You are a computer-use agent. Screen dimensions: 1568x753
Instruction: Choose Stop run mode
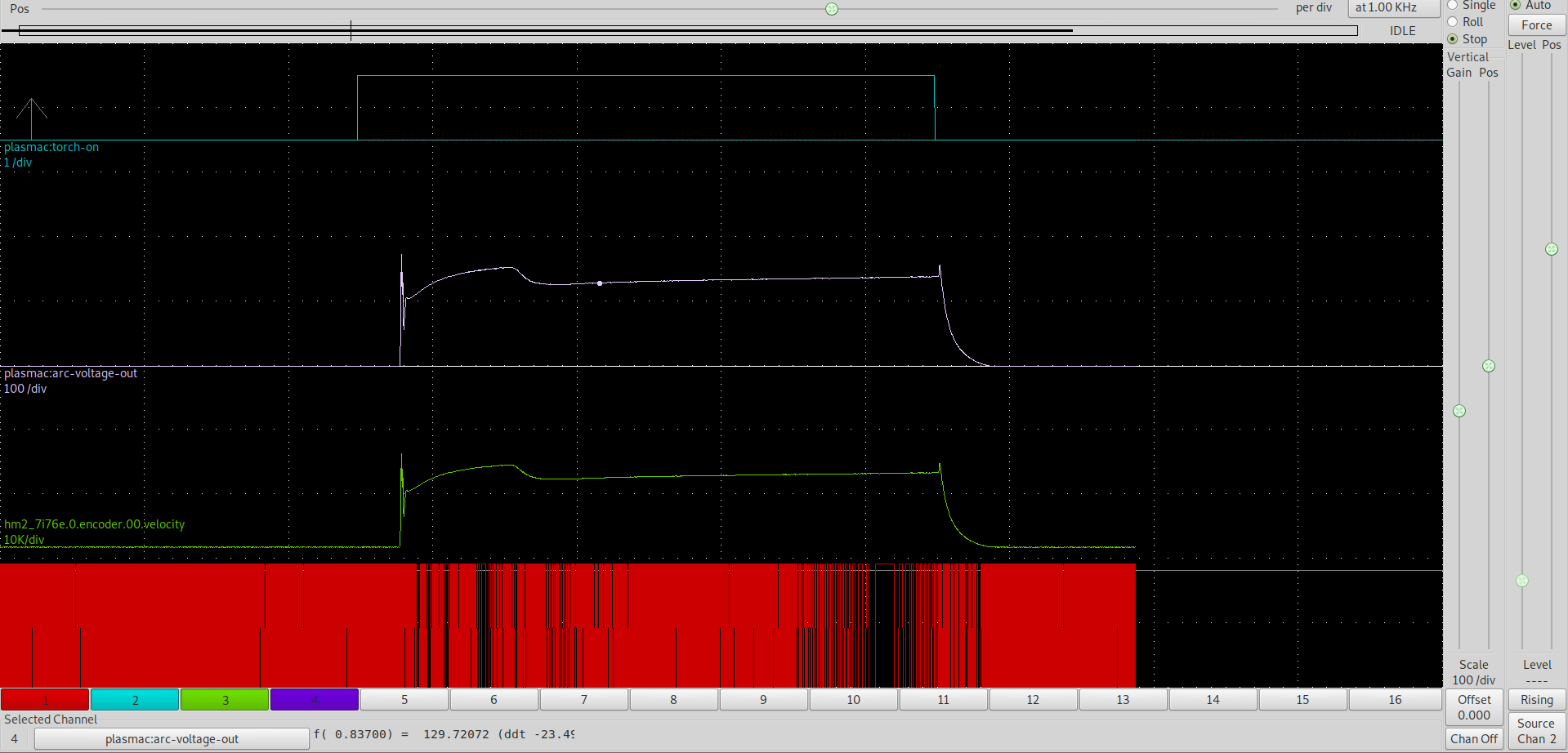[1467, 39]
